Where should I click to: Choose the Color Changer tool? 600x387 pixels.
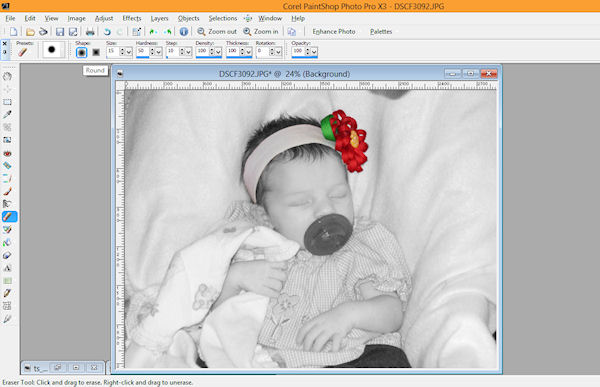point(7,242)
